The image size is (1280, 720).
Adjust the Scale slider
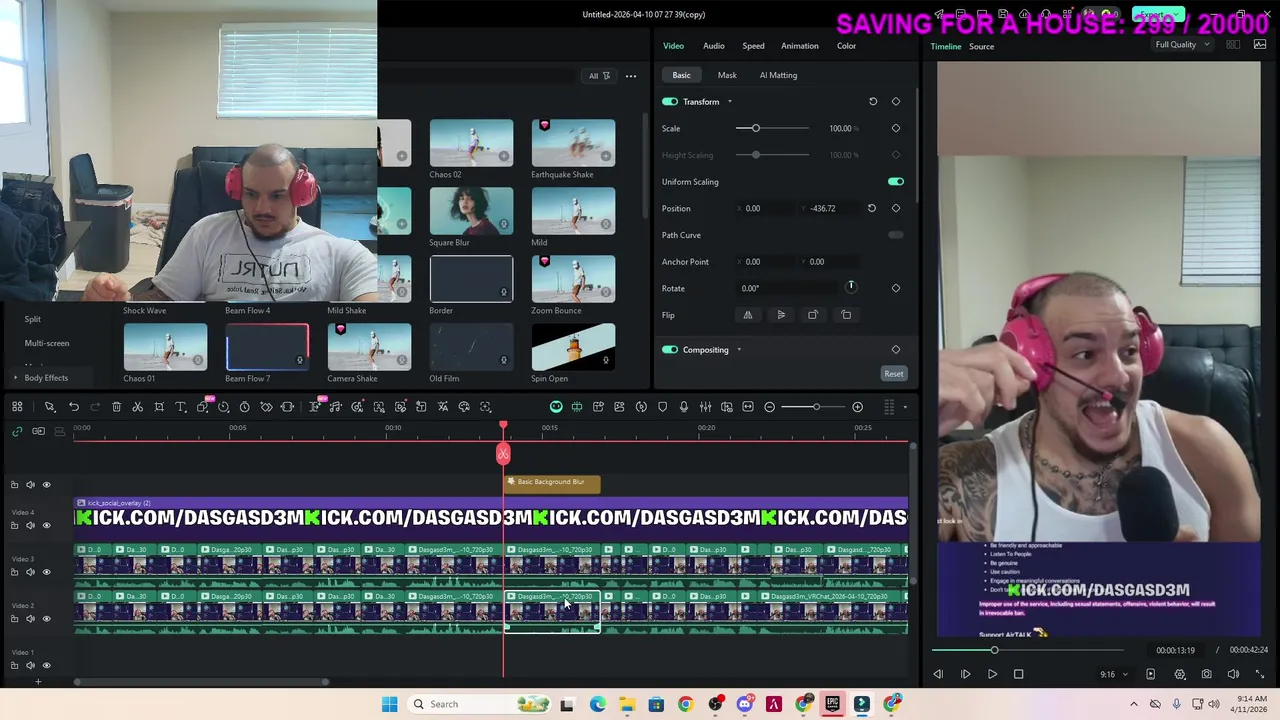click(x=773, y=128)
